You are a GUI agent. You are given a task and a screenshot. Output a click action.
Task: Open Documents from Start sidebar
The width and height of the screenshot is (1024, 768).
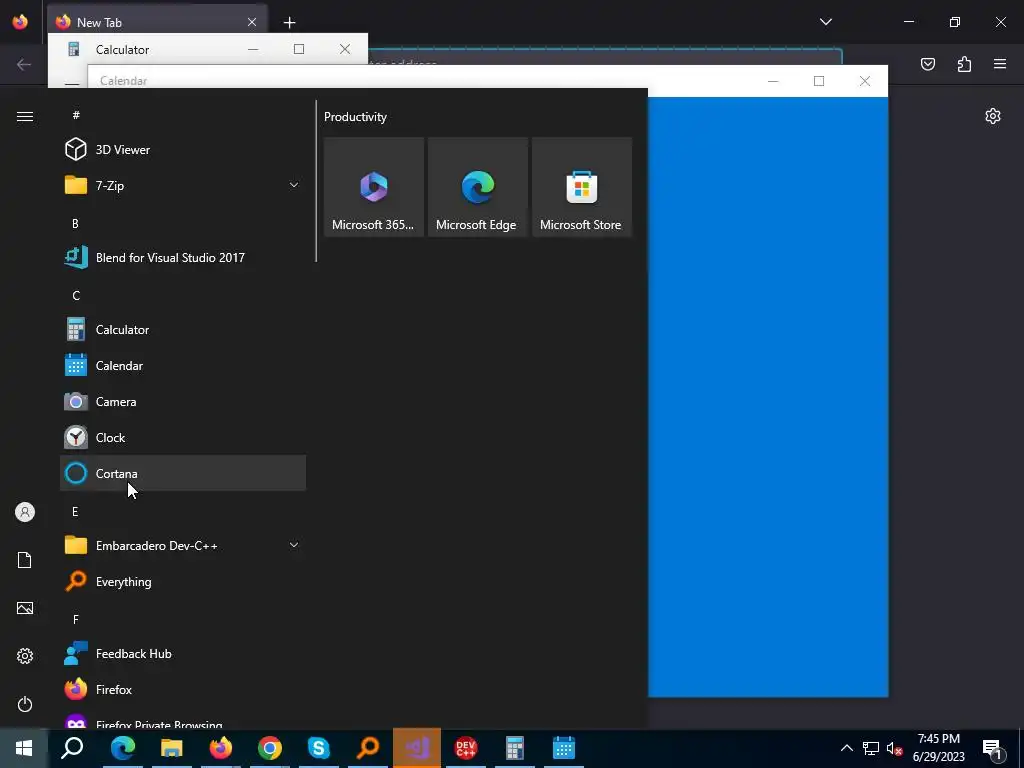coord(25,560)
